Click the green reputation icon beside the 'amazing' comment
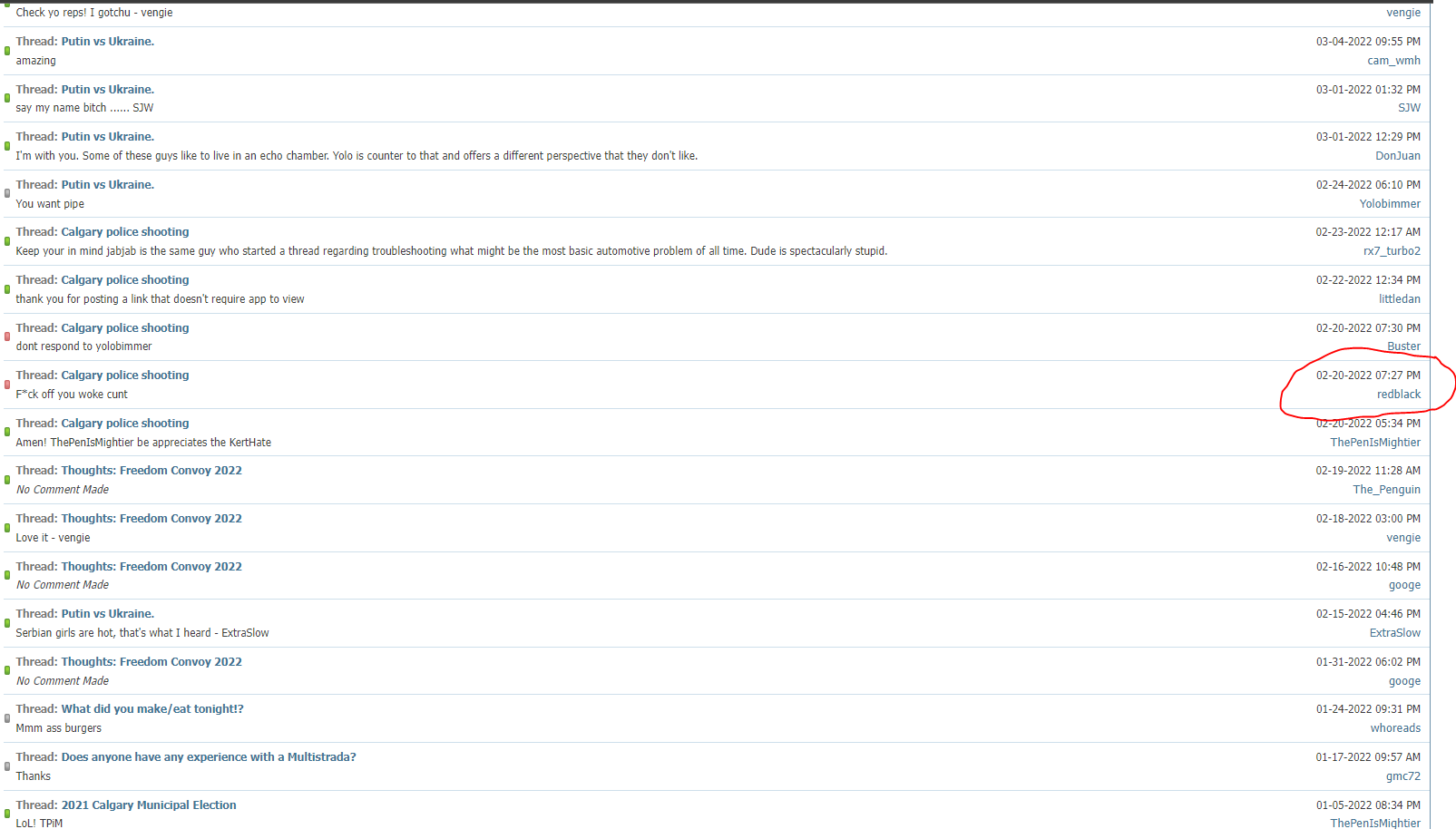Screen dimensions: 1456x829 click(7, 51)
